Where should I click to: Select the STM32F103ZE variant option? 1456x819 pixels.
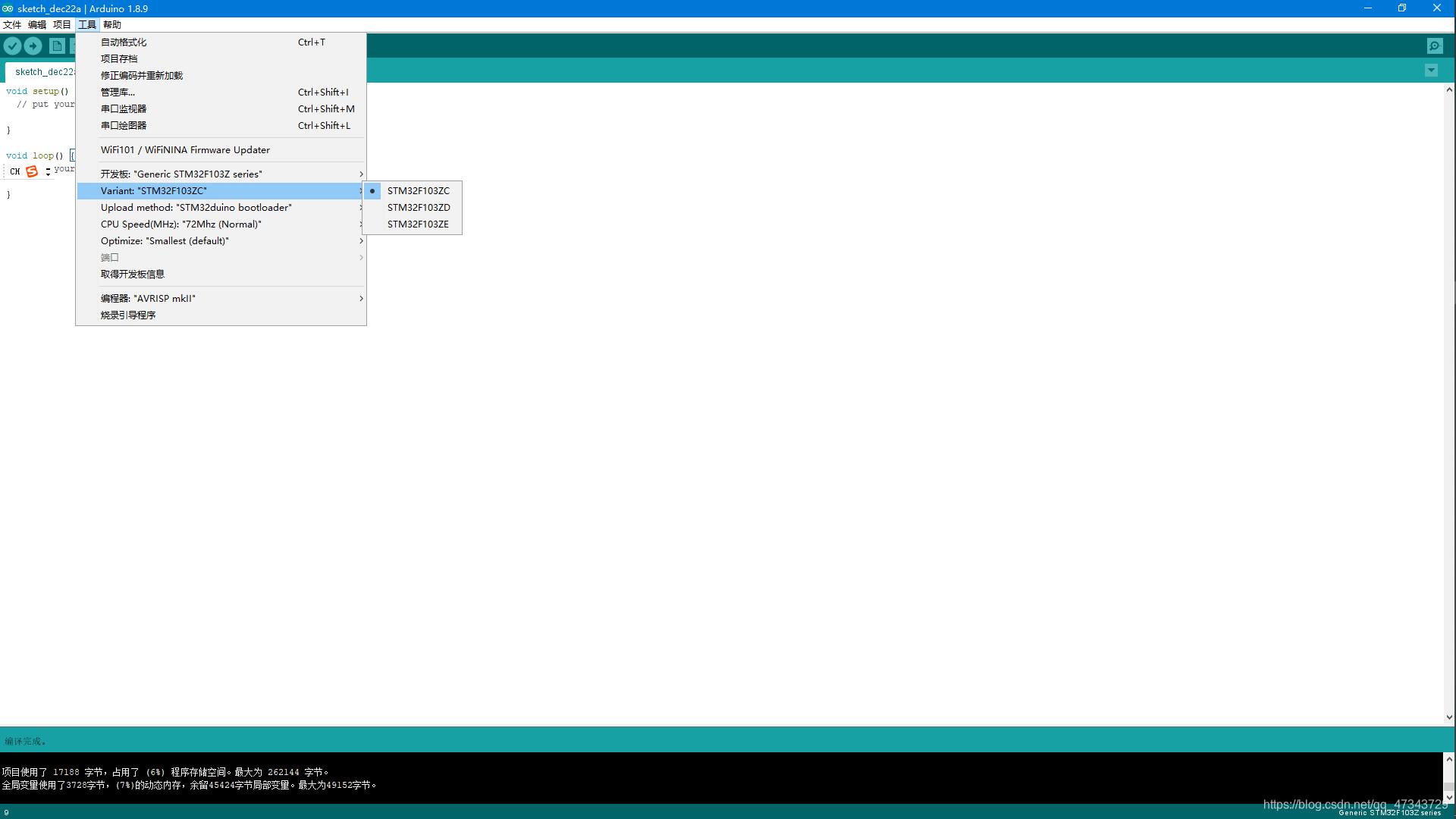[413, 224]
